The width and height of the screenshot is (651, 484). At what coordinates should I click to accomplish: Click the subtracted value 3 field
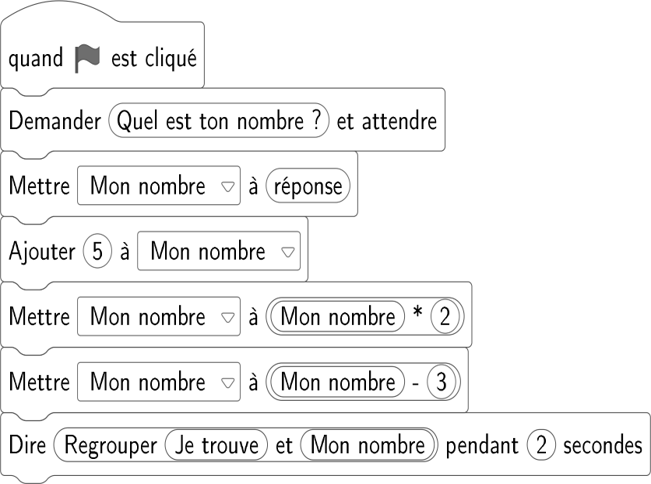(x=441, y=381)
